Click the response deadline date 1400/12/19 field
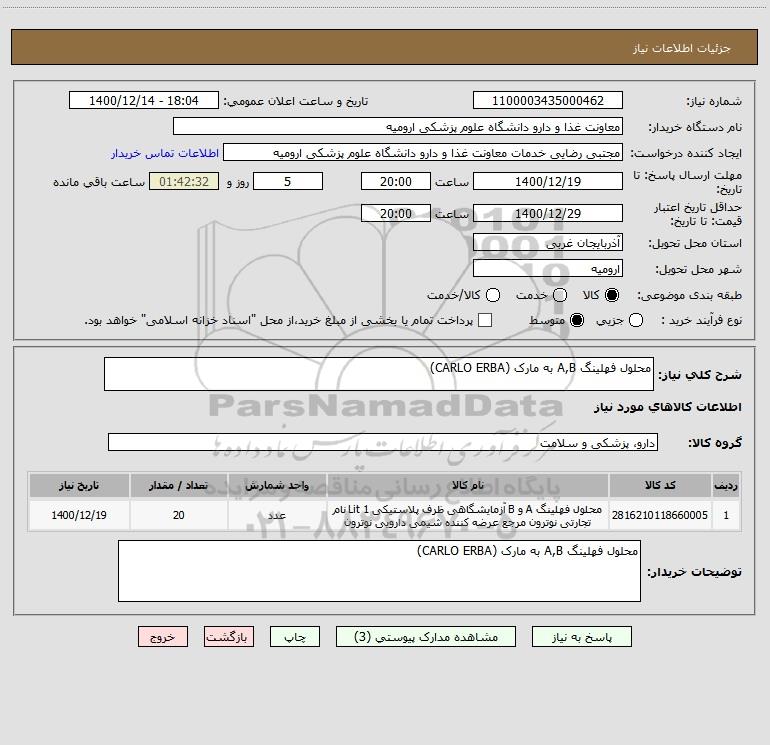 click(x=548, y=182)
